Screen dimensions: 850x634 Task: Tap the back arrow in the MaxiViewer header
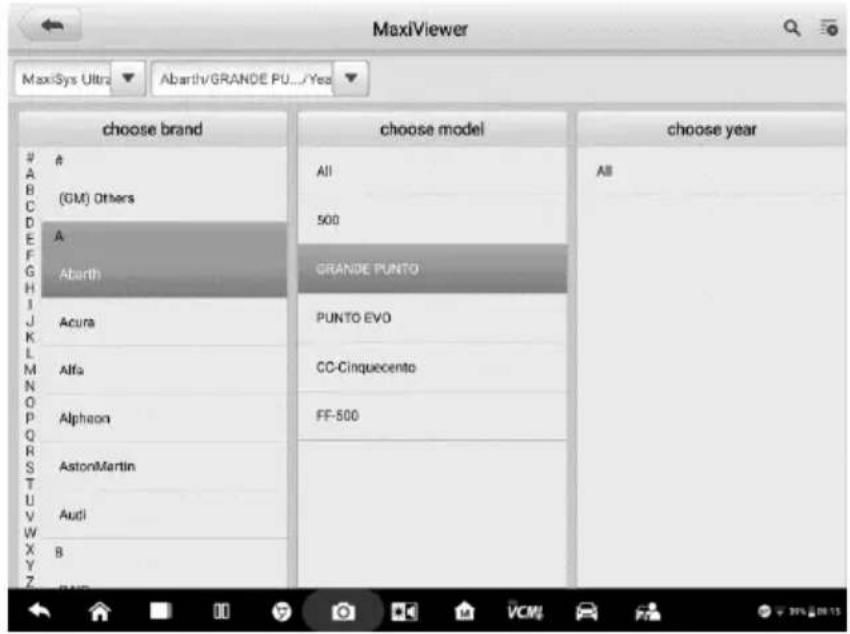[x=51, y=25]
